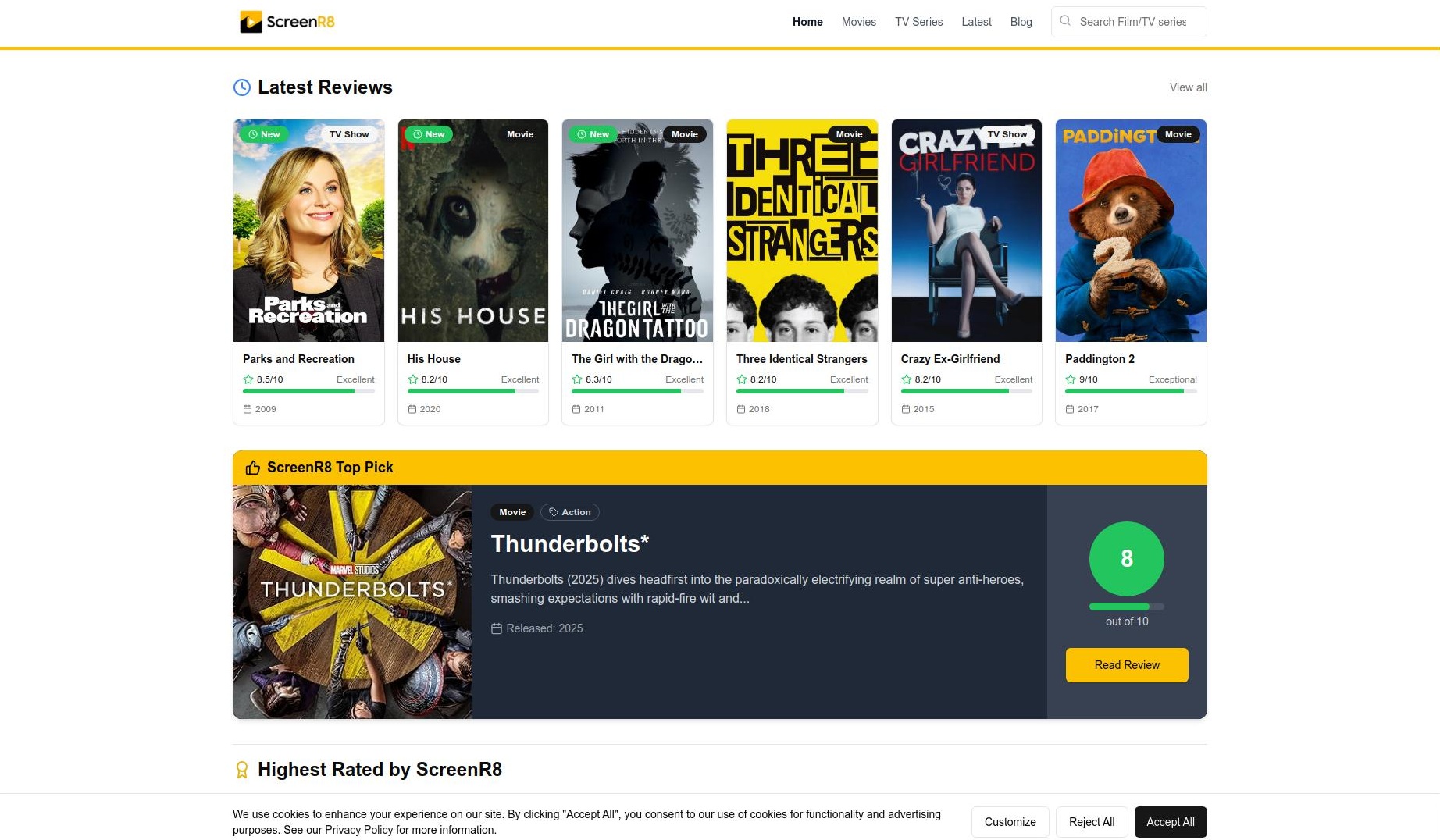Screen dimensions: 1440x840
Task: Click the green 8 score circle
Action: pyautogui.click(x=1127, y=559)
